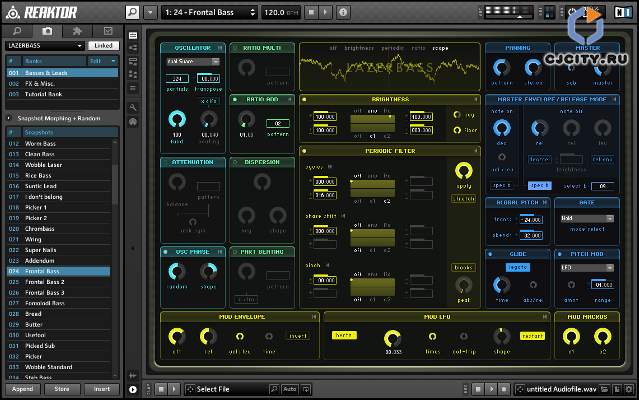The image size is (639, 400).
Task: Select the wrench edit tool icon
Action: click(133, 108)
